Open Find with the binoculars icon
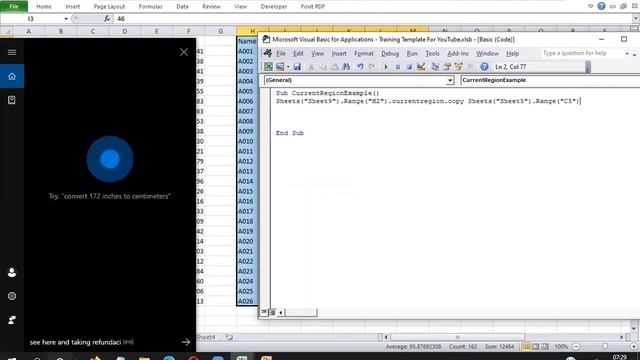640x360 pixels. tap(346, 67)
